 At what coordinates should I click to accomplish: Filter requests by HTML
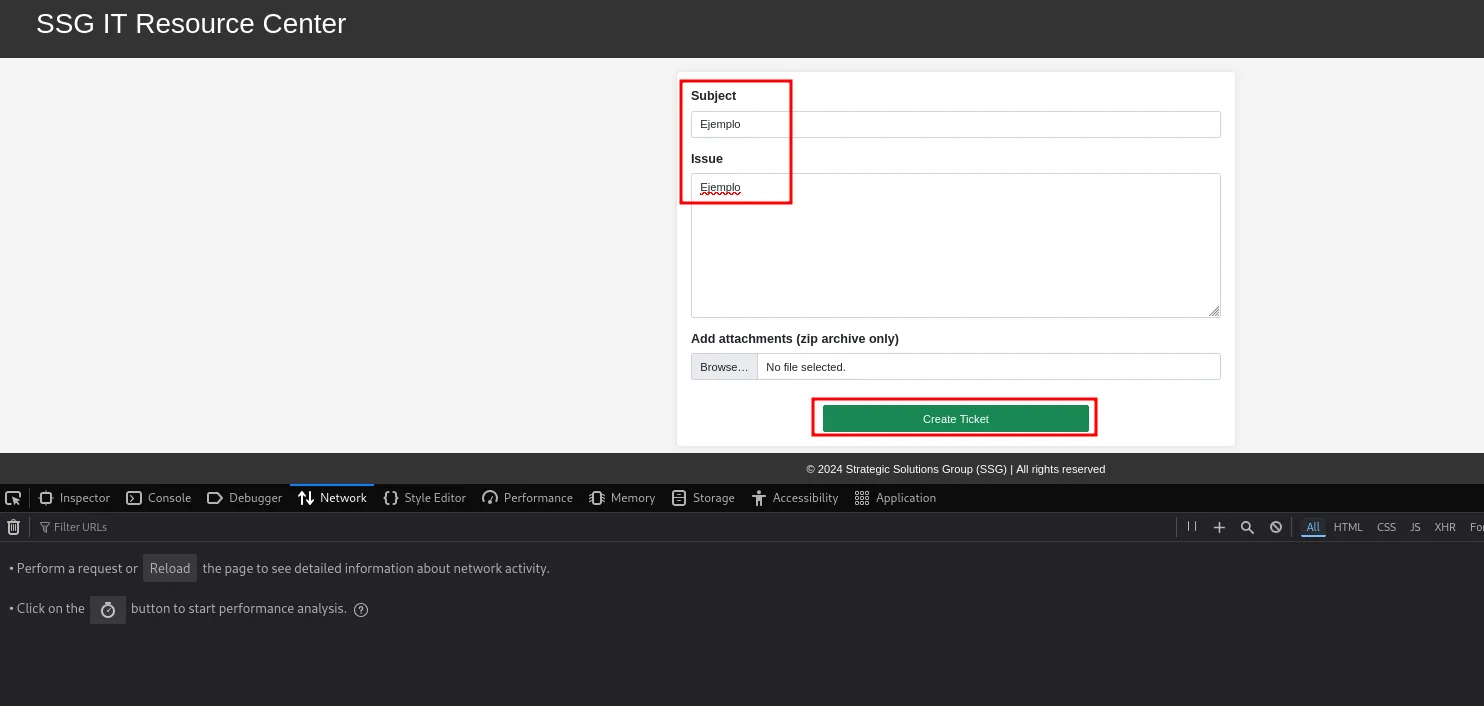pos(1348,527)
